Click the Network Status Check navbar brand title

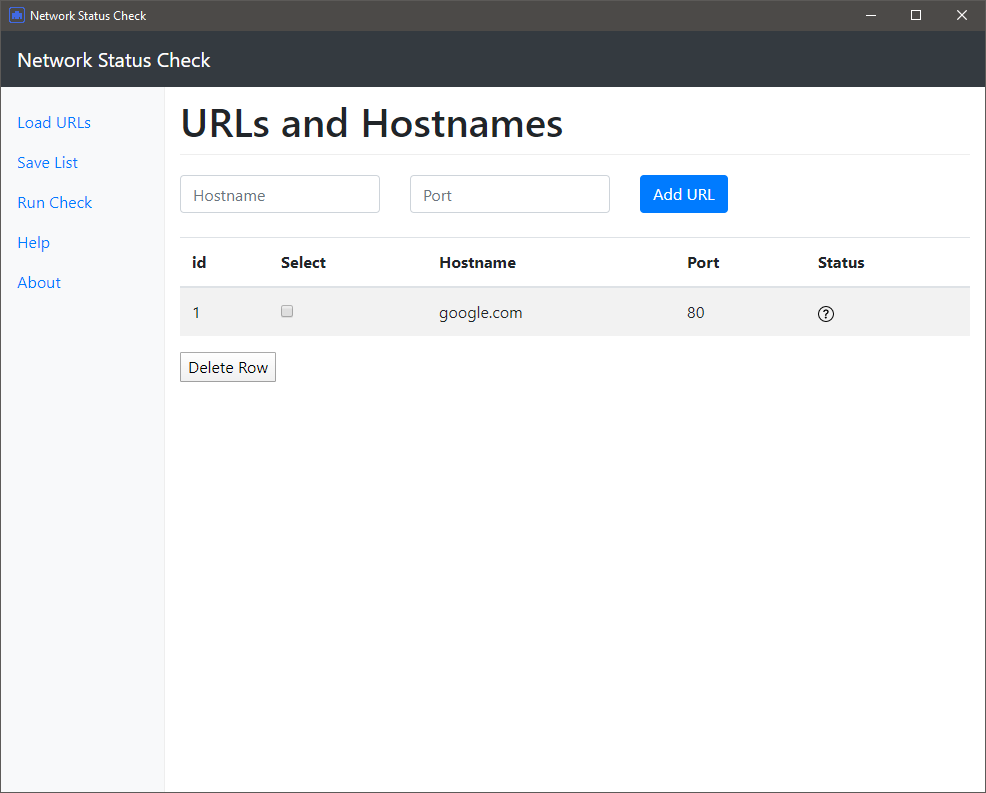(x=114, y=60)
